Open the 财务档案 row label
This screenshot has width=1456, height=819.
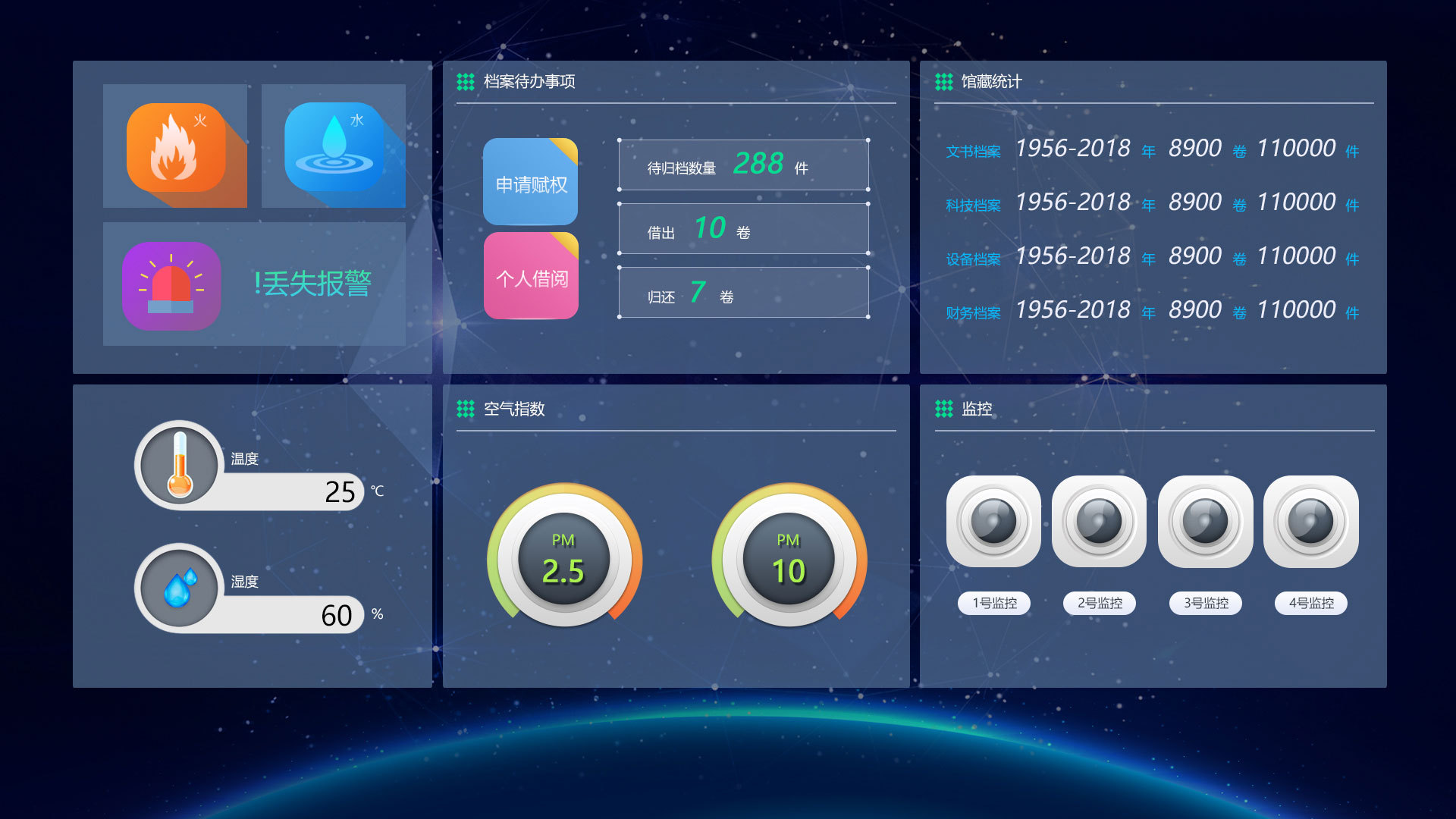coord(973,313)
